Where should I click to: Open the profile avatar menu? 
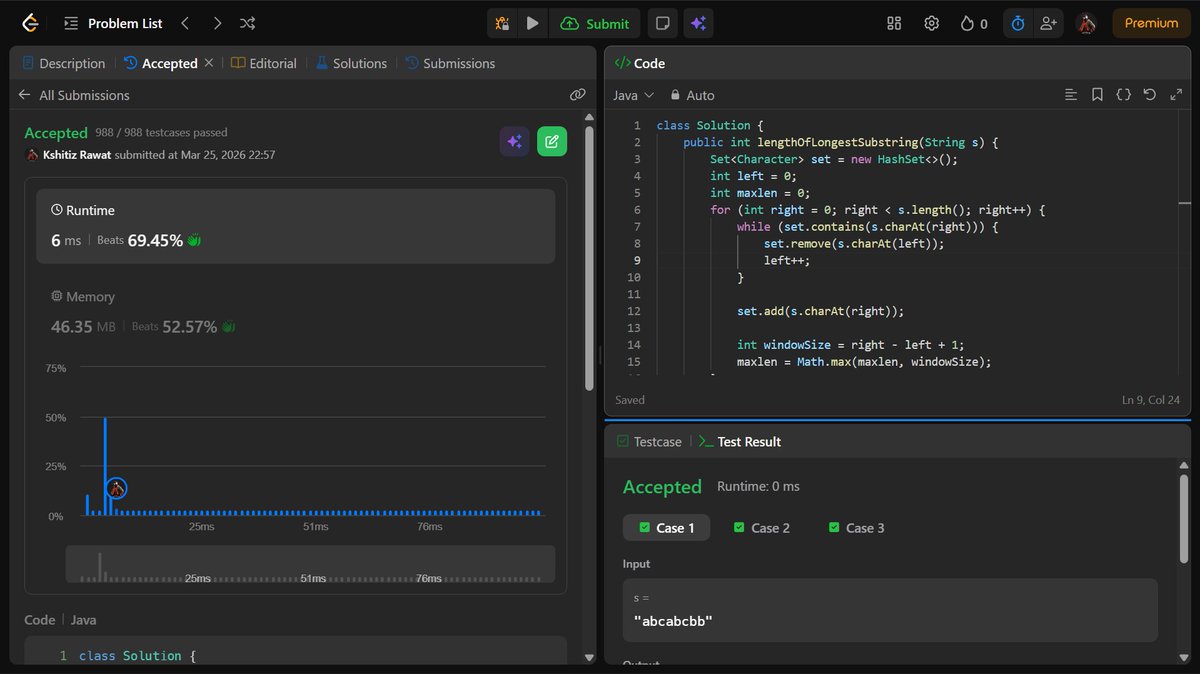(1086, 23)
